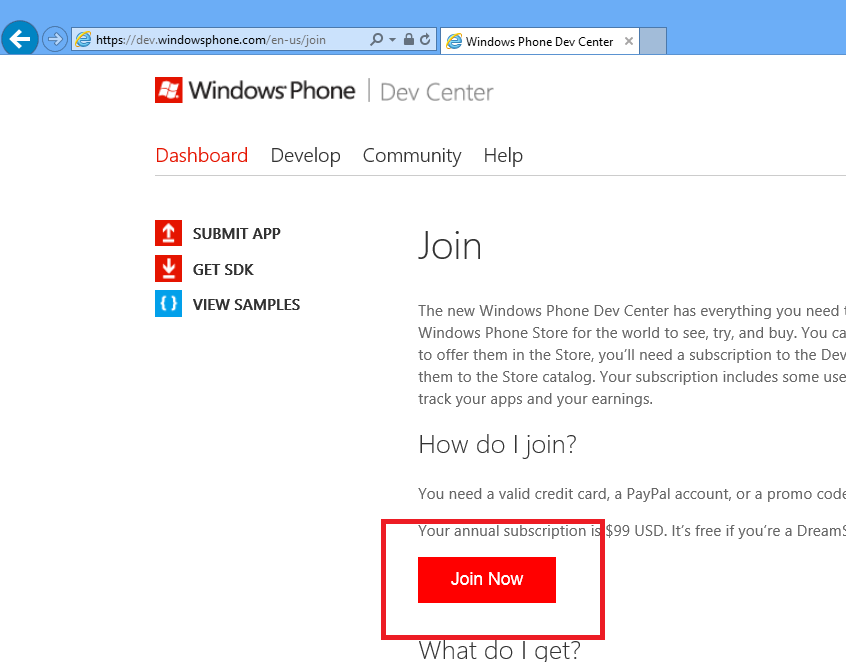This screenshot has height=662, width=846.
Task: Click the Windows Phone wordmark text
Action: point(272,91)
